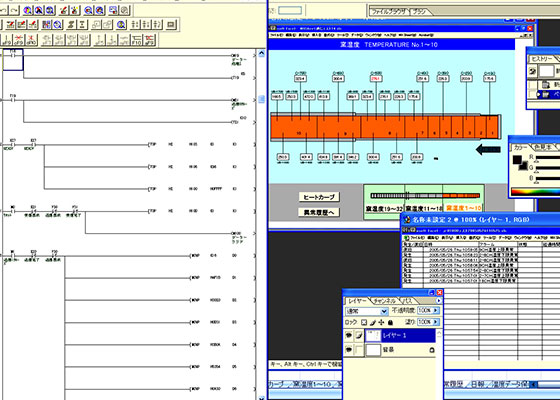Viewport: 560px width, 400px height.
Task: Click the lock all (padlock) icon in layers panel
Action: 390,322
